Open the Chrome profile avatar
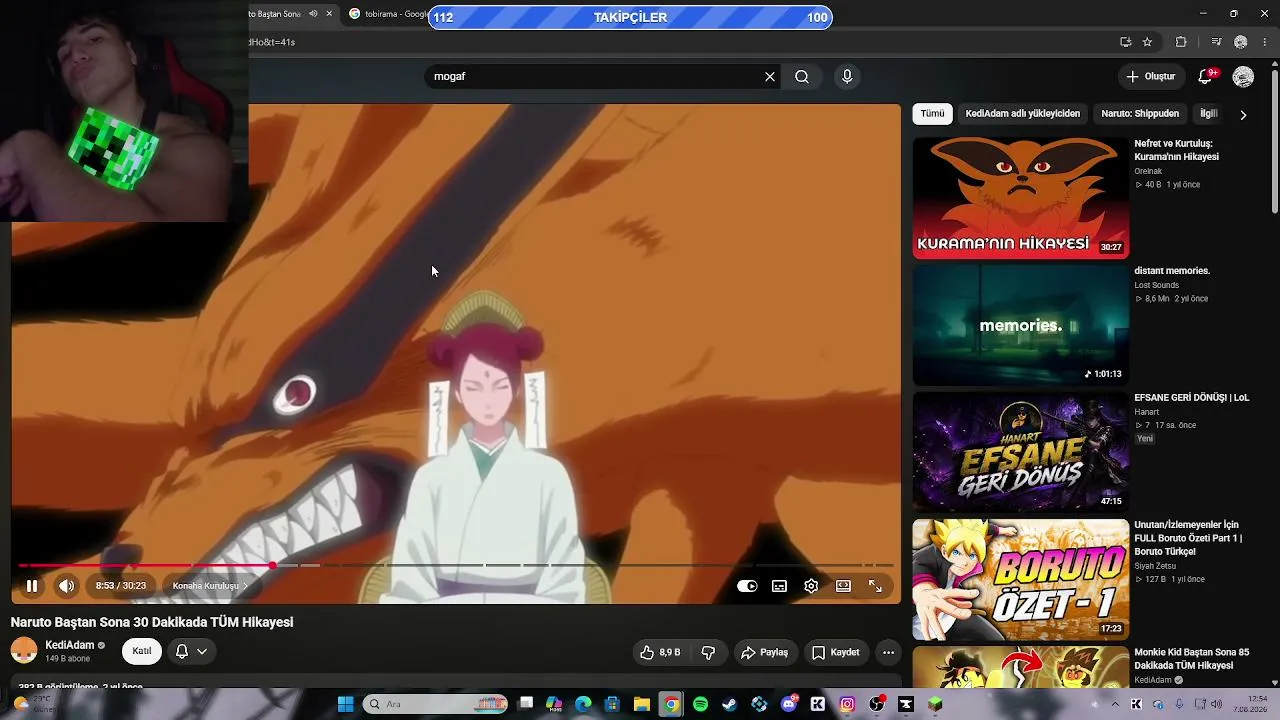Screen dimensions: 1280x720 [x=1241, y=42]
